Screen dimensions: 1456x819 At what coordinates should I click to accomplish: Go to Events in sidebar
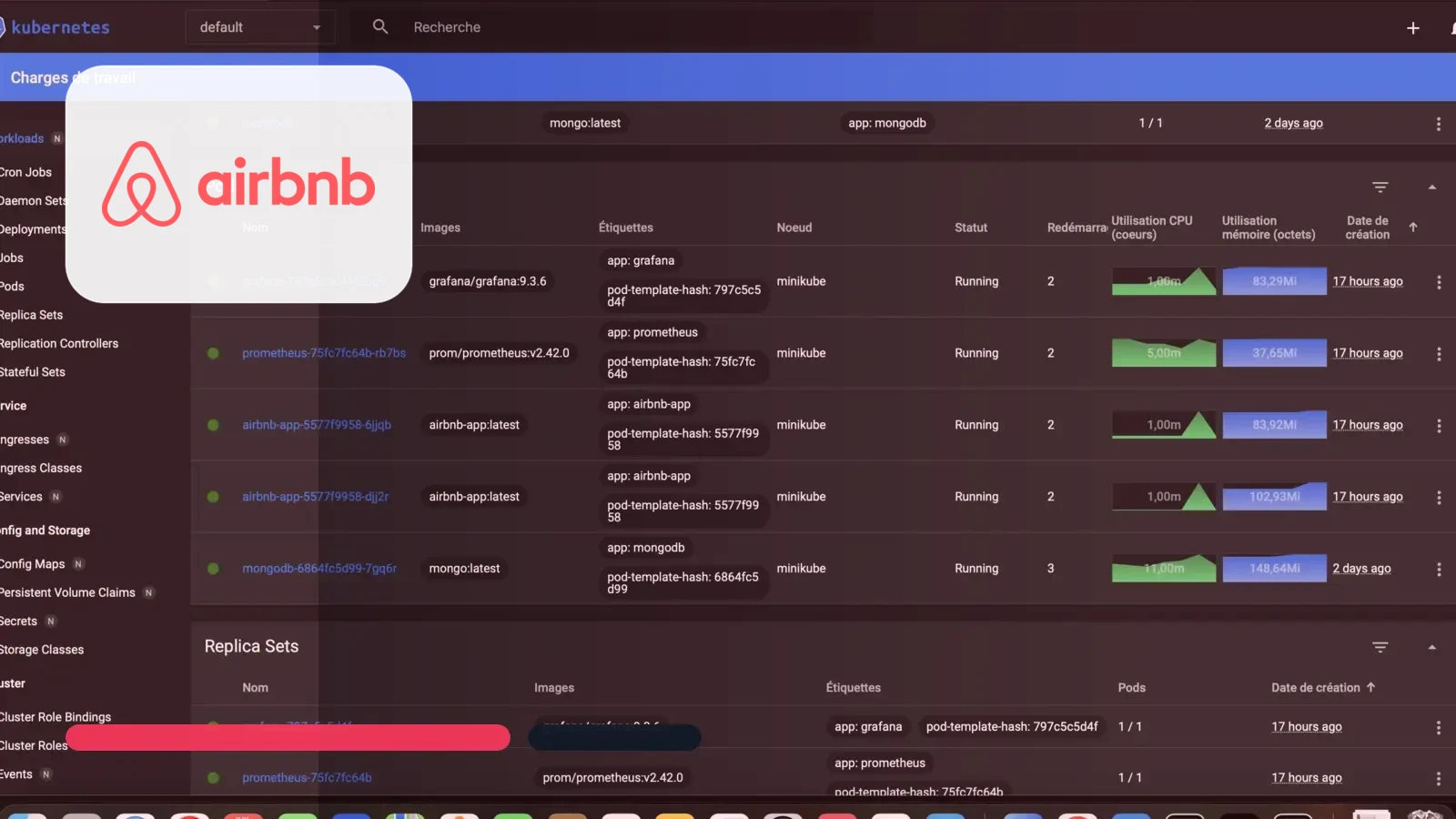click(16, 774)
